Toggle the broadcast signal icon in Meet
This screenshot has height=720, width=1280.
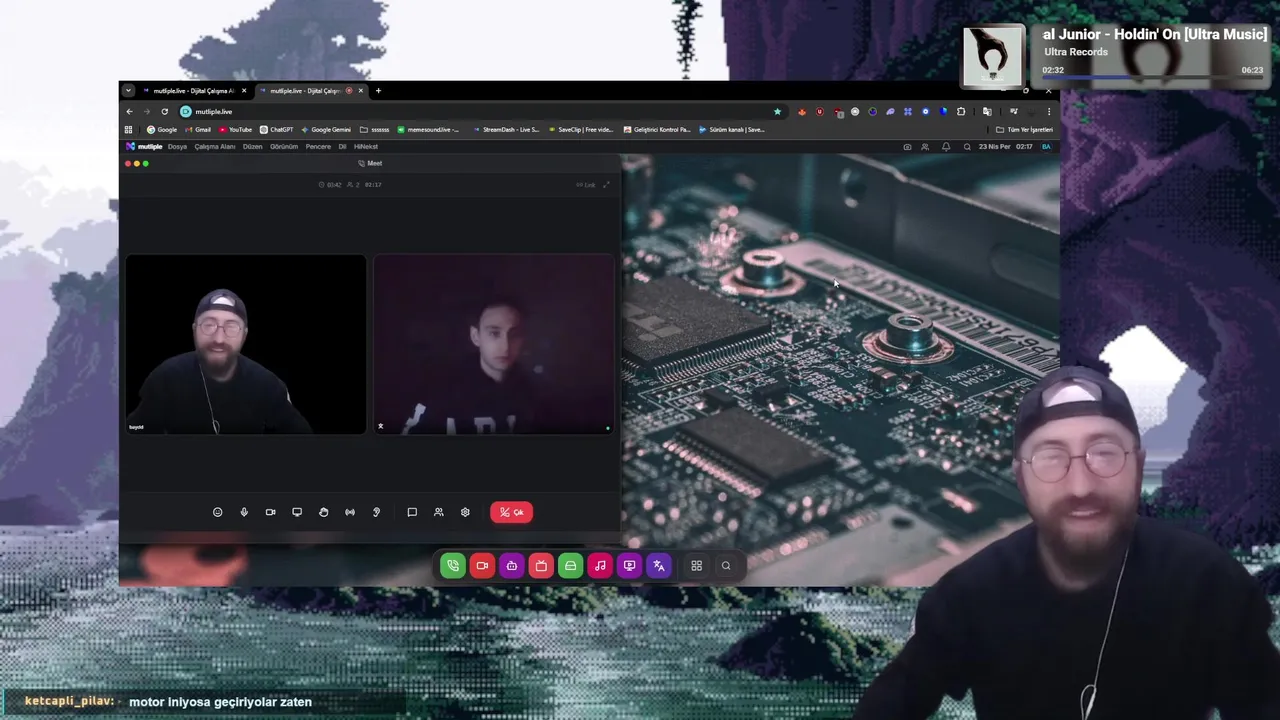pyautogui.click(x=350, y=512)
